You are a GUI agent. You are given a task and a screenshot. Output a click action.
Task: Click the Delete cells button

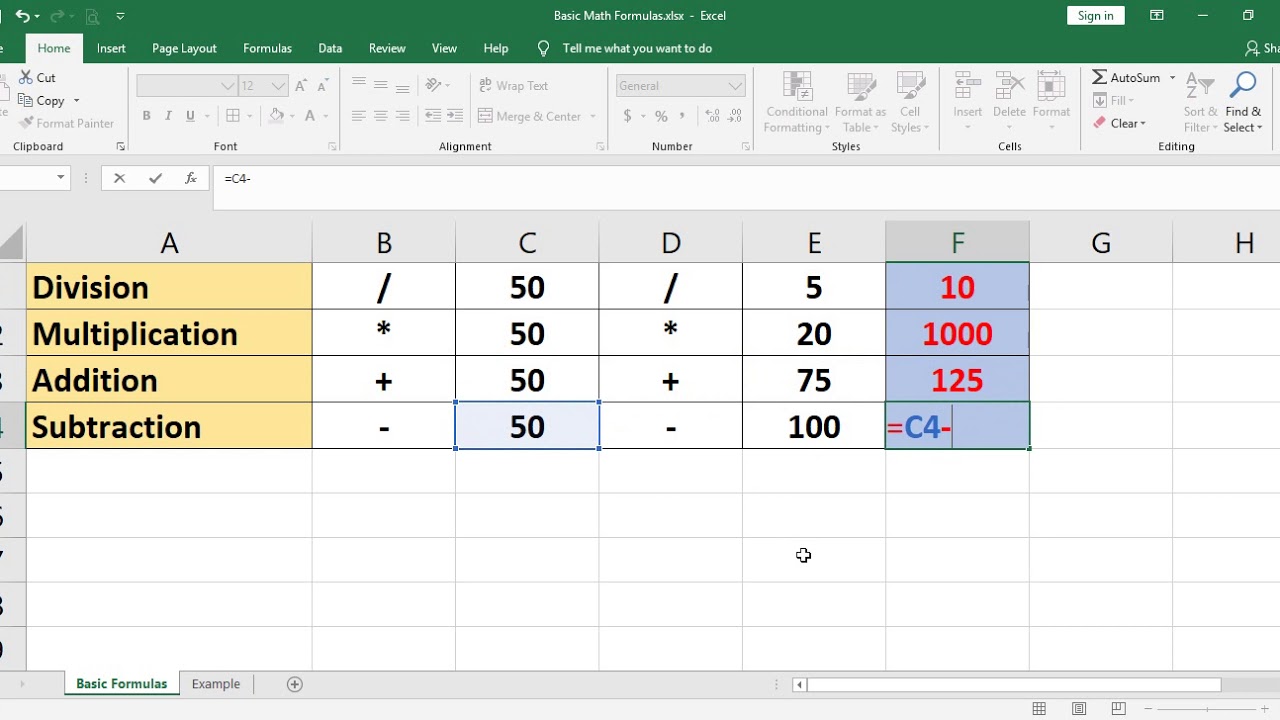click(1009, 102)
